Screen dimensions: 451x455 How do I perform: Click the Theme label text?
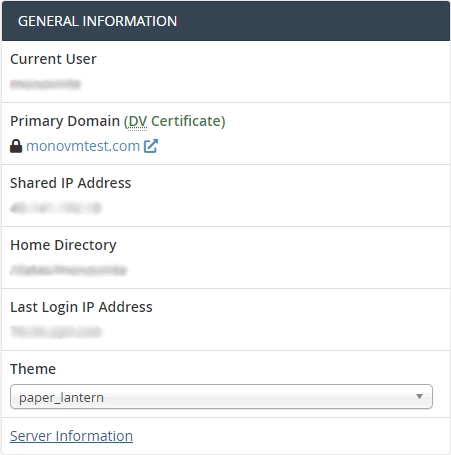(x=33, y=369)
